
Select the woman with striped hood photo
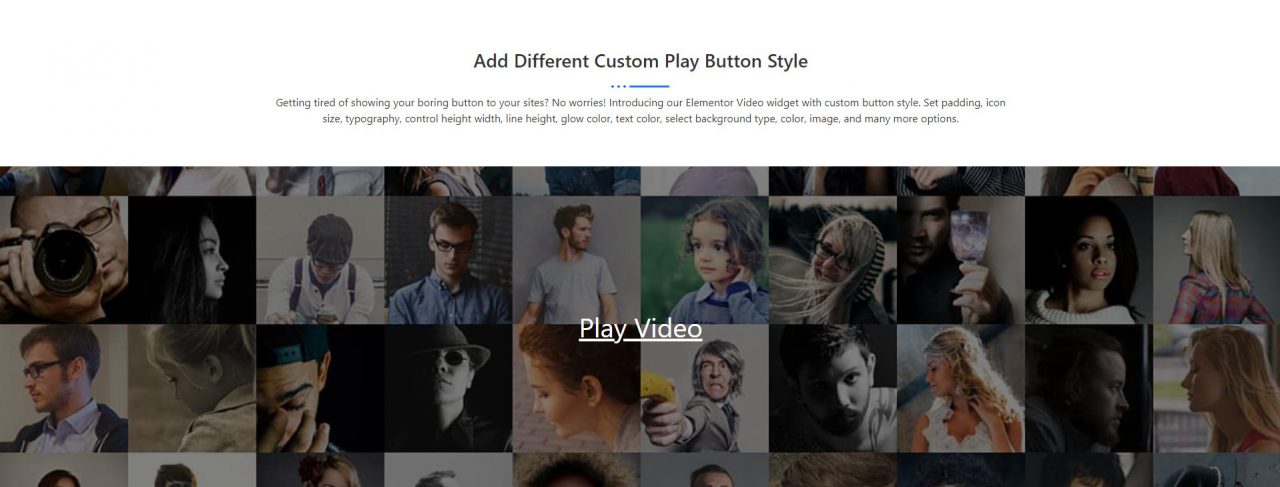coord(832,258)
